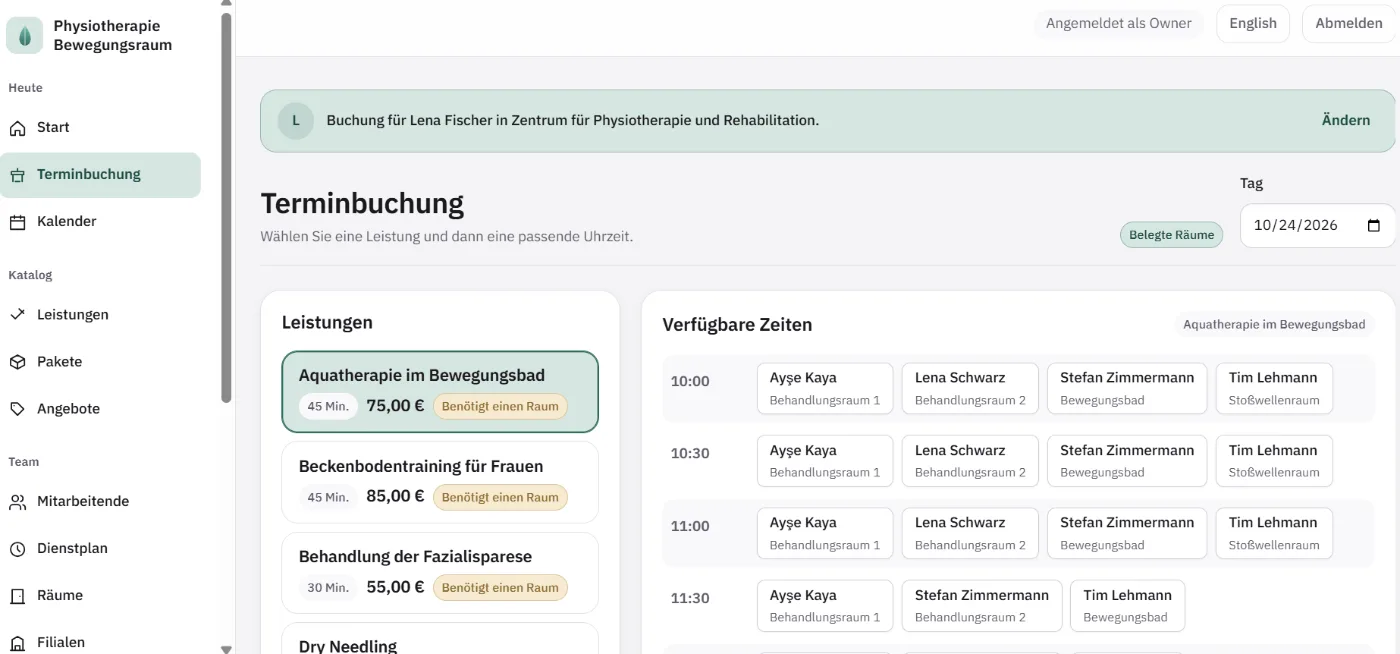Click the Aquatherapie im Bewegungsbad filter chip
Screen dimensions: 1400x654
tap(1274, 325)
